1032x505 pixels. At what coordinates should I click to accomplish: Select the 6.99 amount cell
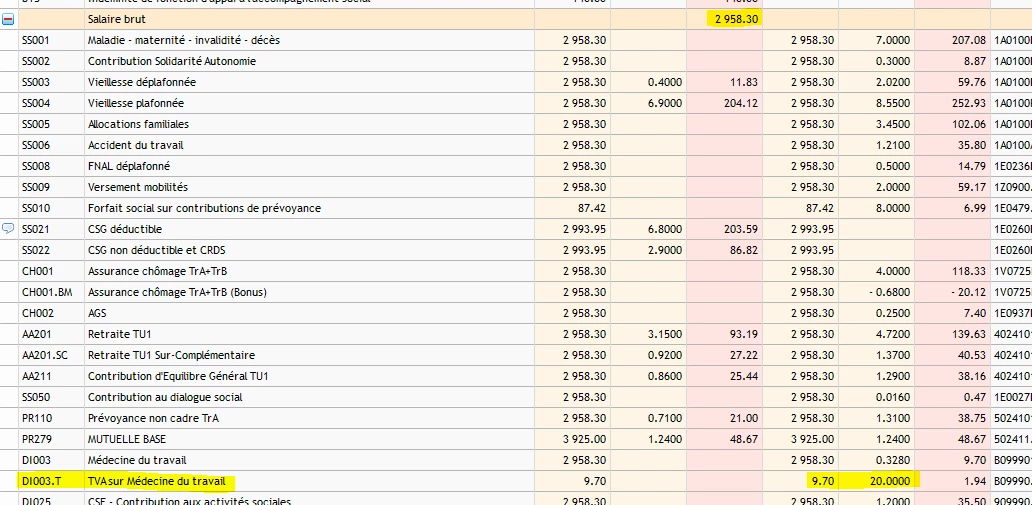[975, 208]
